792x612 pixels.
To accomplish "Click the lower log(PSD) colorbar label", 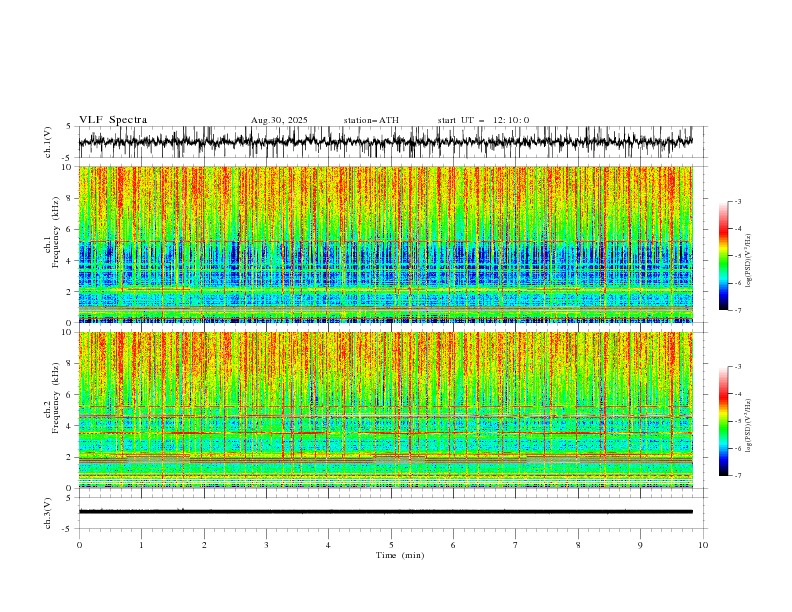I will [749, 426].
